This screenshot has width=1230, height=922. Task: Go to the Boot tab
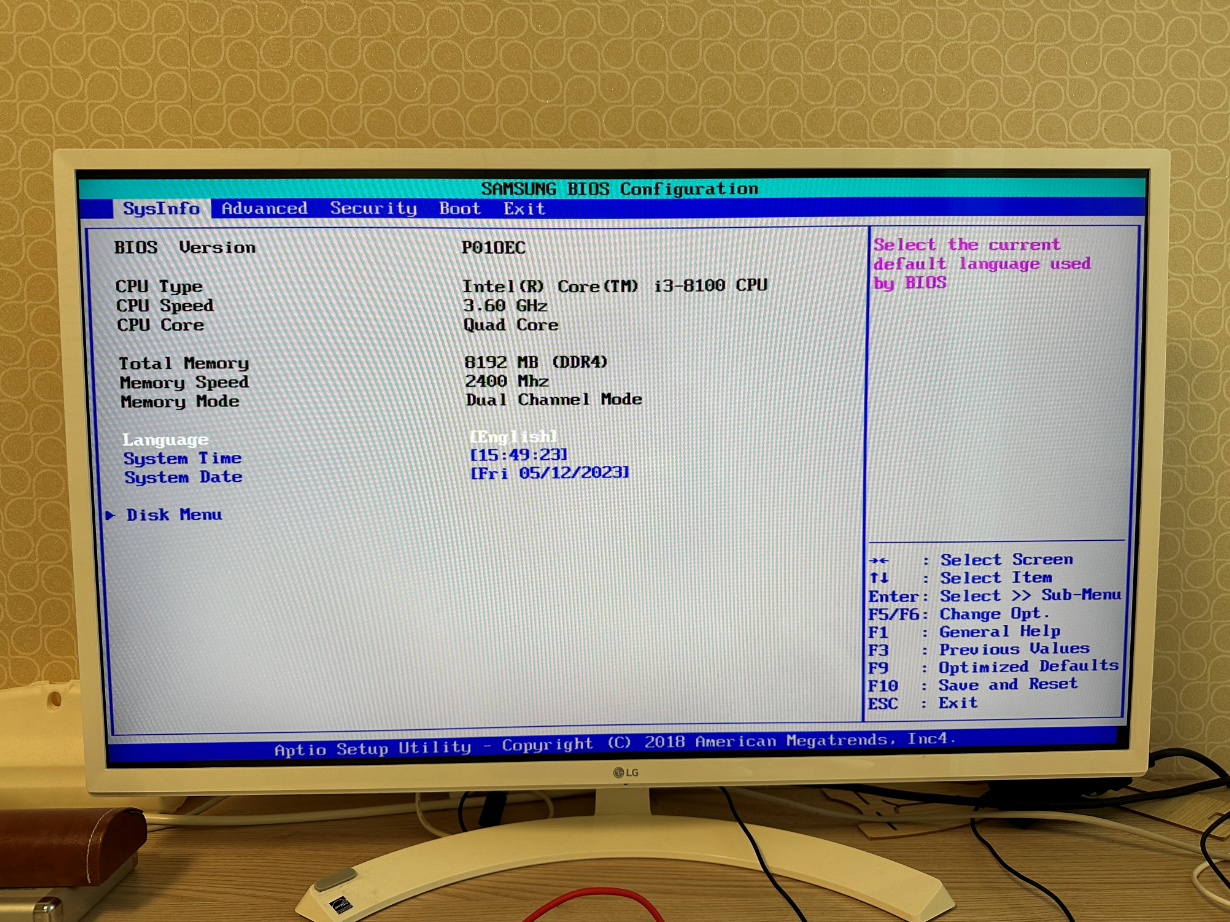[x=460, y=208]
